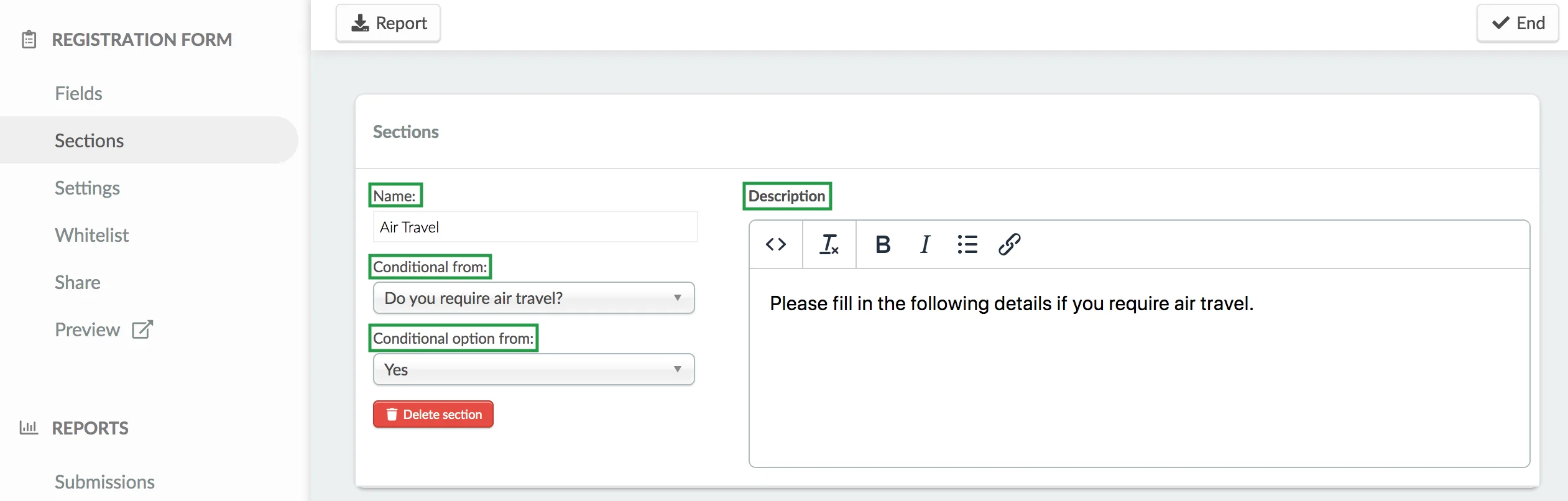The width and height of the screenshot is (1568, 501).
Task: Click the external link icon beside Preview
Action: point(142,329)
